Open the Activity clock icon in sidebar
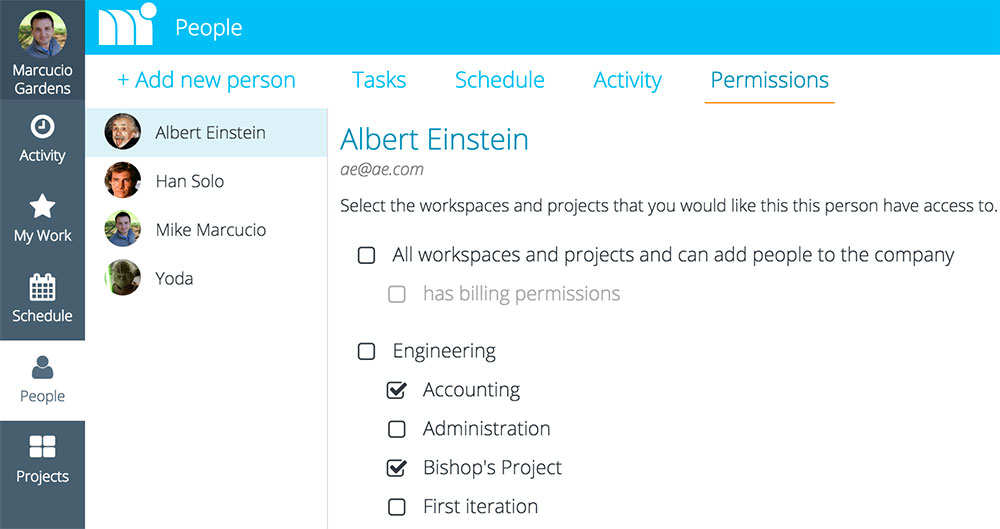1000x529 pixels. 42,127
